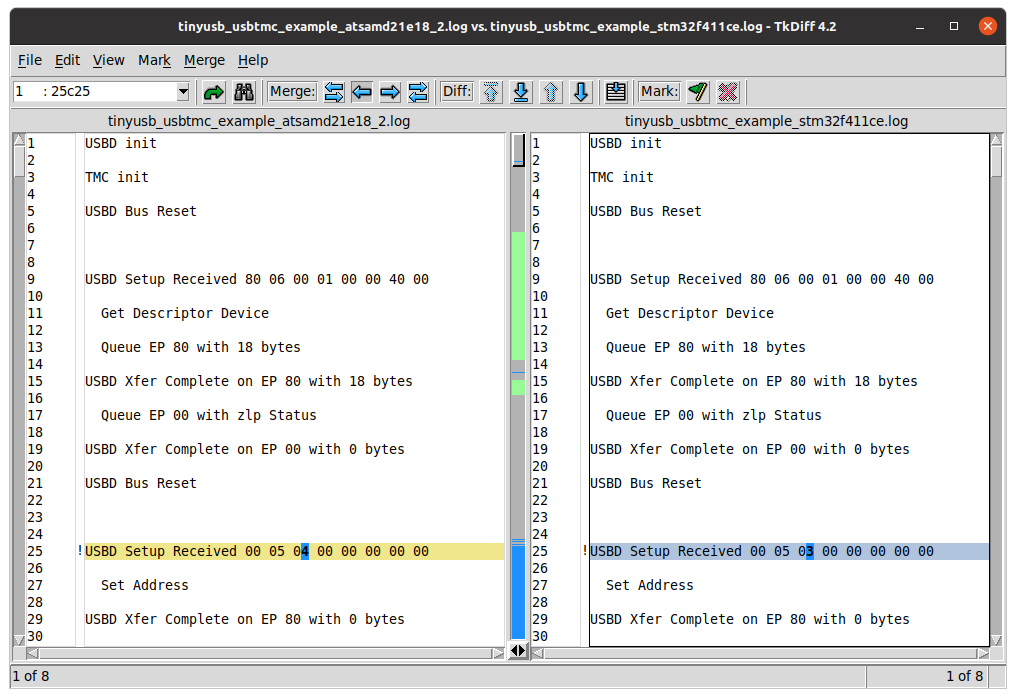Screen dimensions: 1016x698
Task: Go to next diff down arrow
Action: pos(581,92)
